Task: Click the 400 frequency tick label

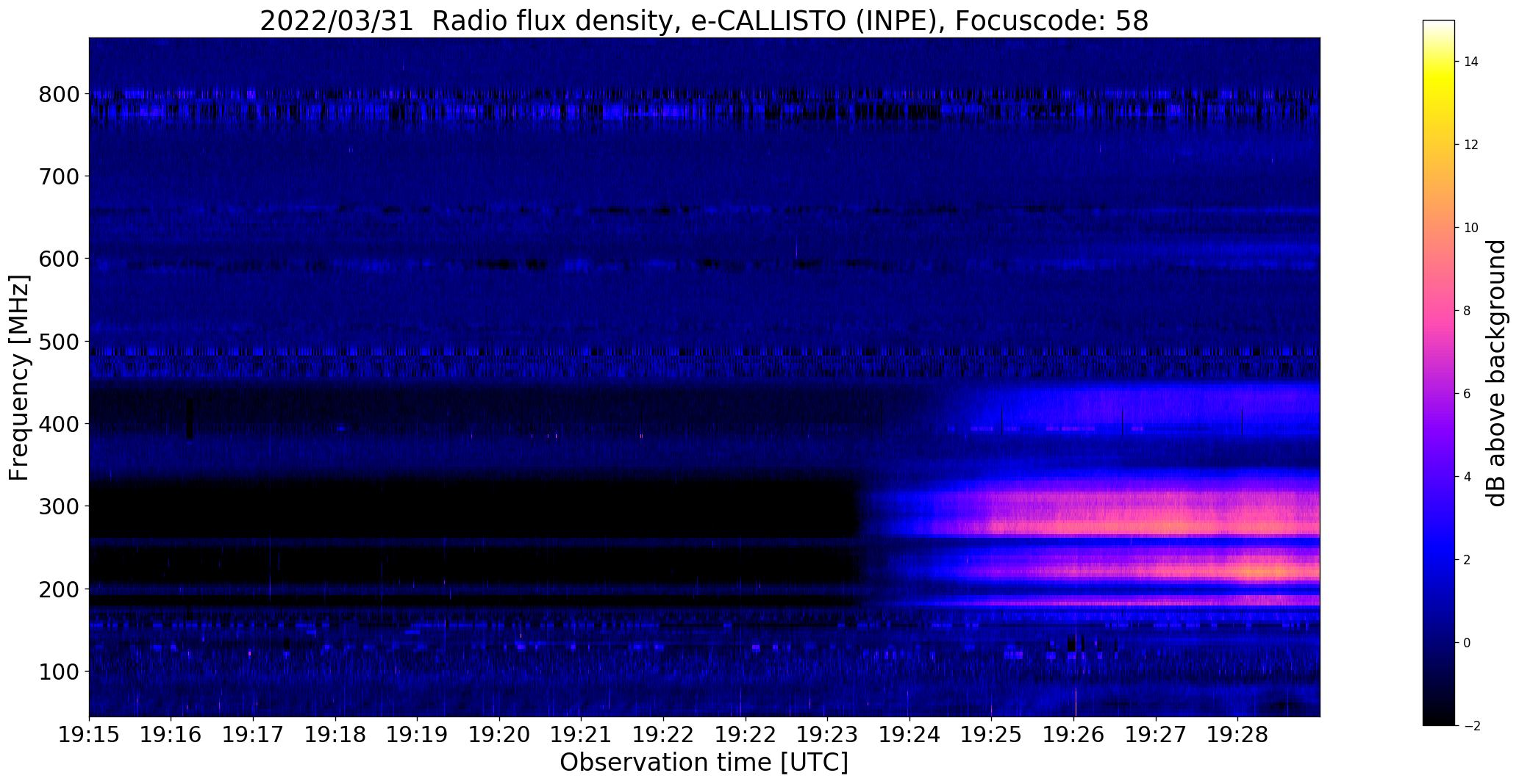Action: tap(58, 424)
